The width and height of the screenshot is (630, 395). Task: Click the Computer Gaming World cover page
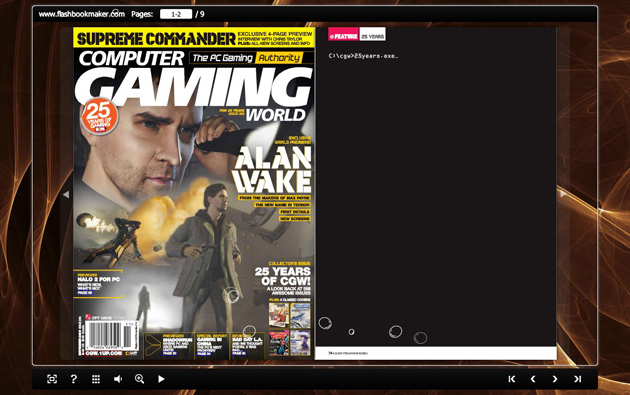(x=194, y=193)
